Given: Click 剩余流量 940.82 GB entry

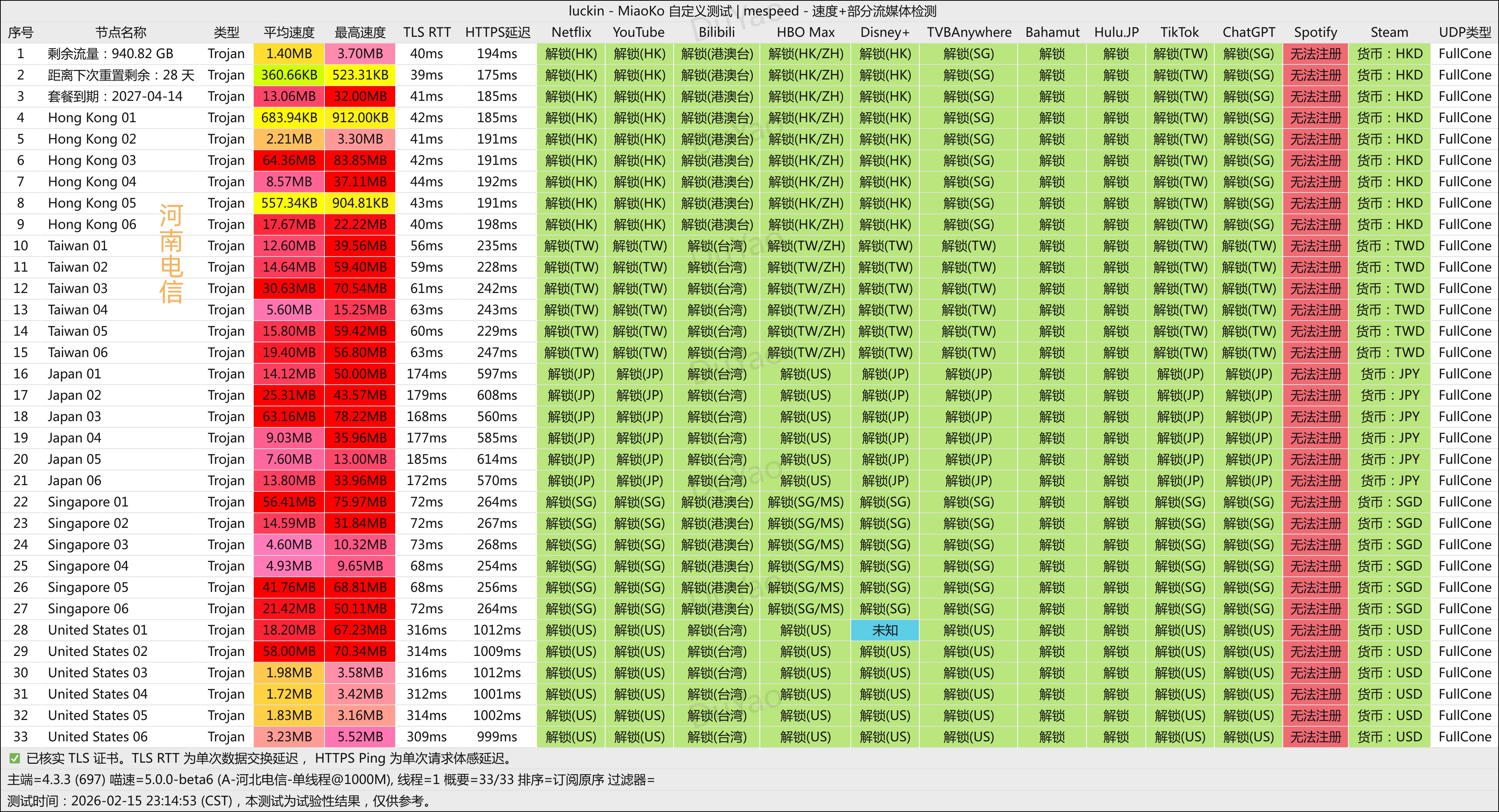Looking at the screenshot, I should tap(110, 54).
